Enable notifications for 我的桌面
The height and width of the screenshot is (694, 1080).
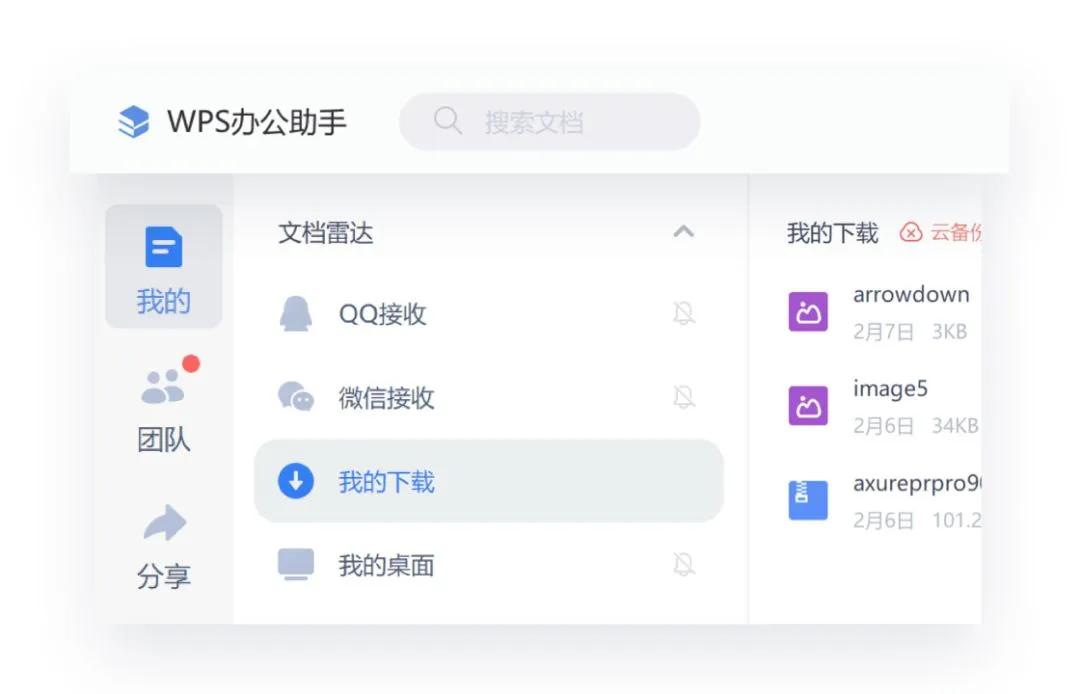(685, 563)
